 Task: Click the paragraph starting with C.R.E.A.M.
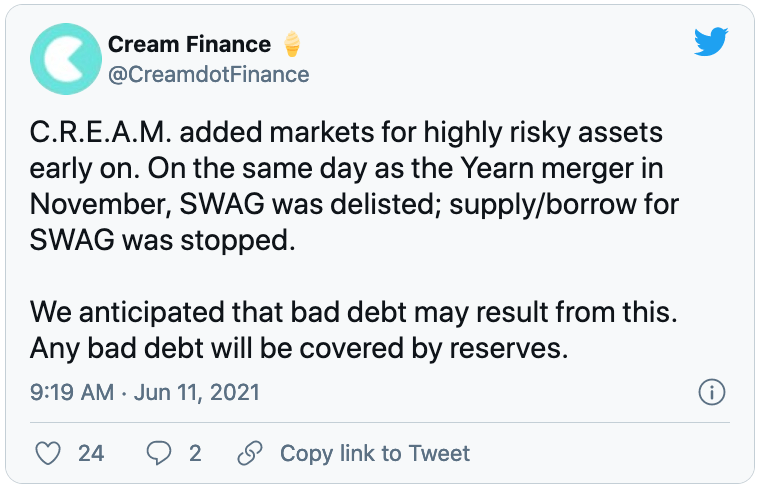coord(354,186)
